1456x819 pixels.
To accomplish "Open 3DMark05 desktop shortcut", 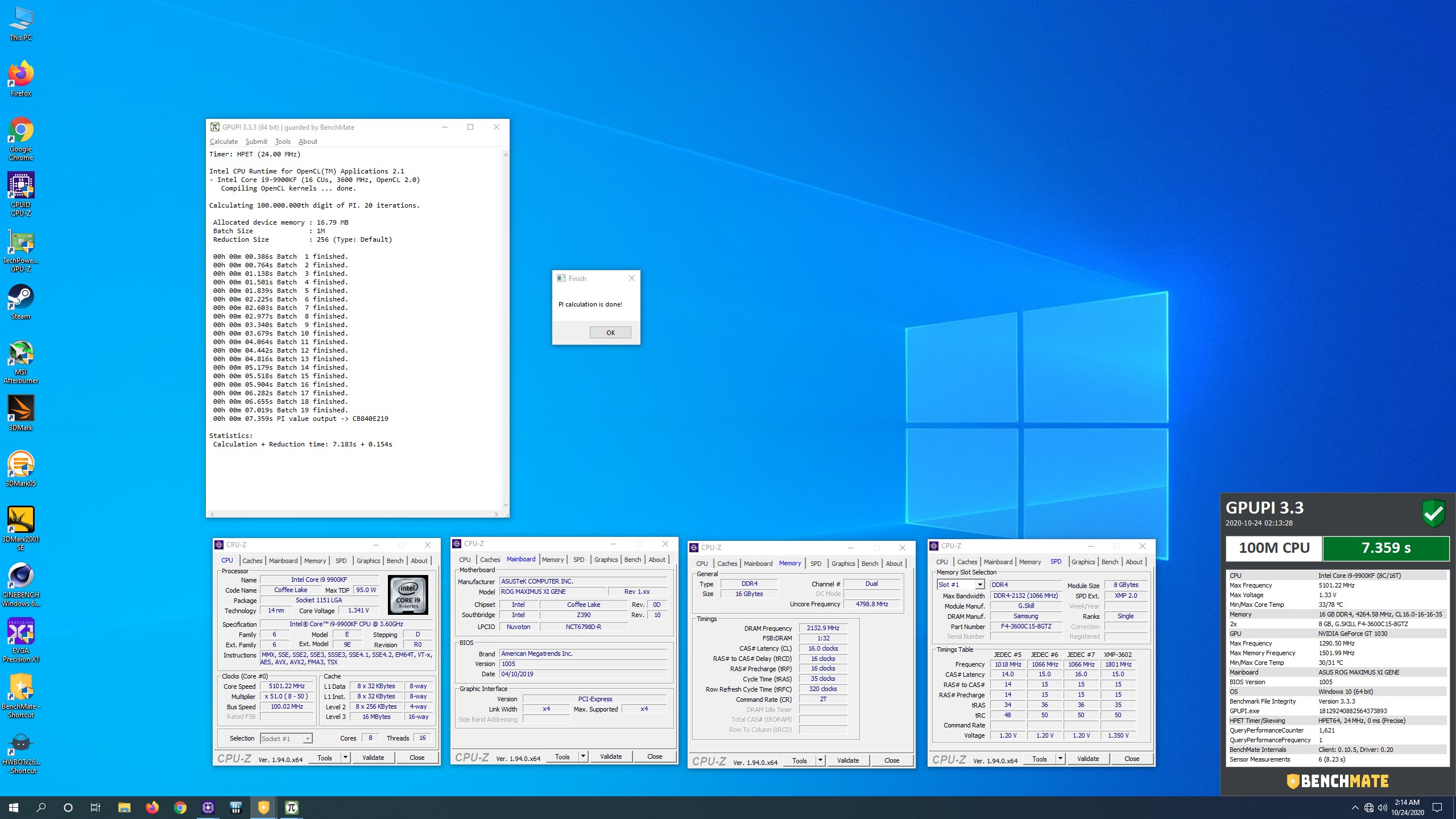I will click(21, 469).
